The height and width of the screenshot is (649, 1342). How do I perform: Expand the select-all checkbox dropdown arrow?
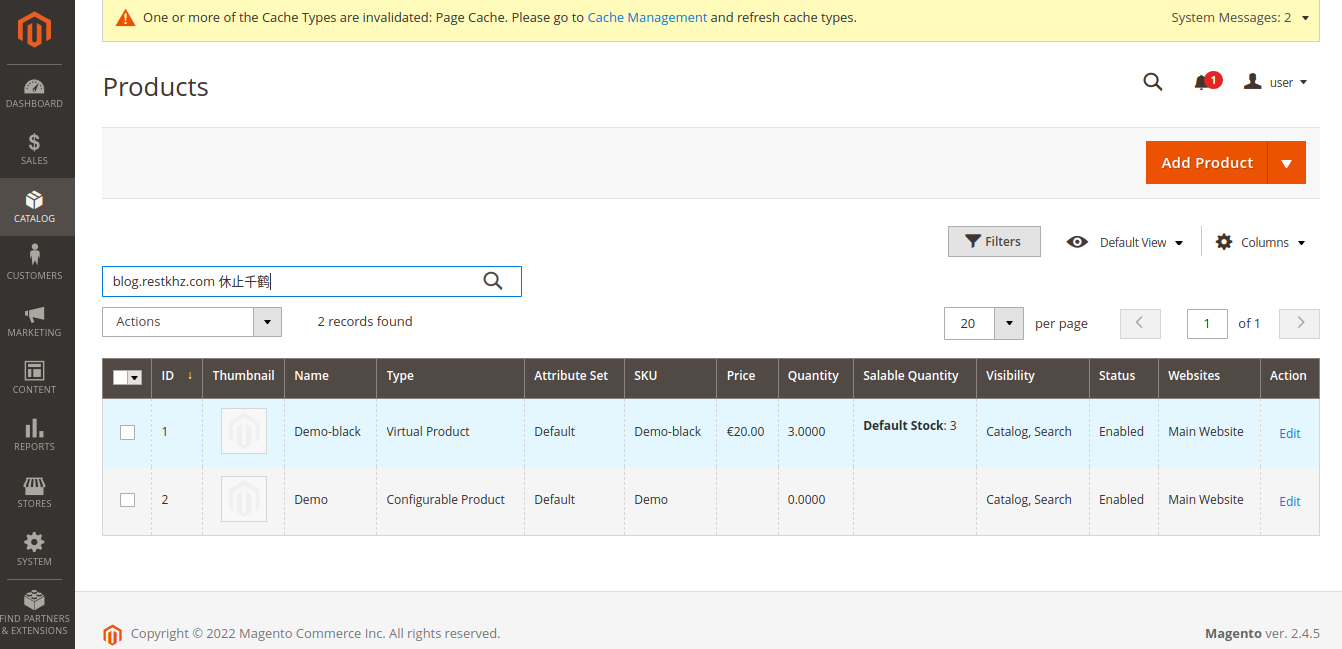(x=135, y=377)
